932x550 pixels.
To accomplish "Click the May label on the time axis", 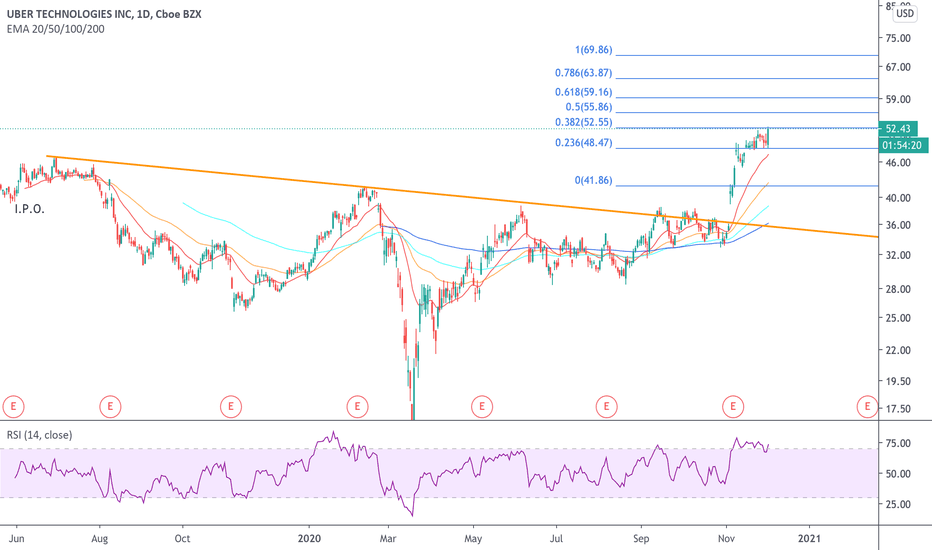I will [473, 539].
